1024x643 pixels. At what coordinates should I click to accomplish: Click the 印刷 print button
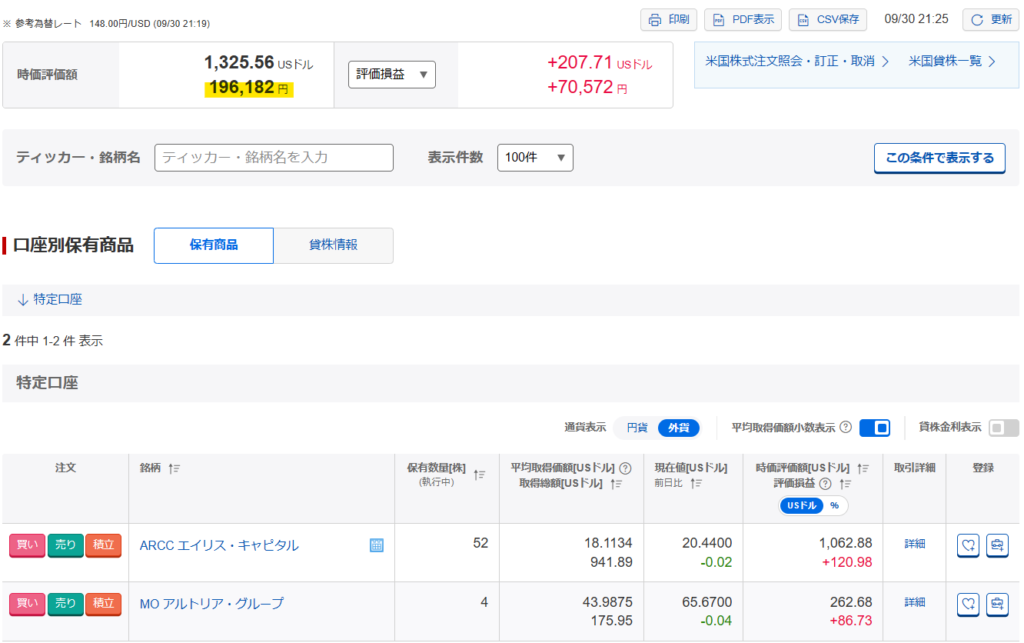coord(668,20)
